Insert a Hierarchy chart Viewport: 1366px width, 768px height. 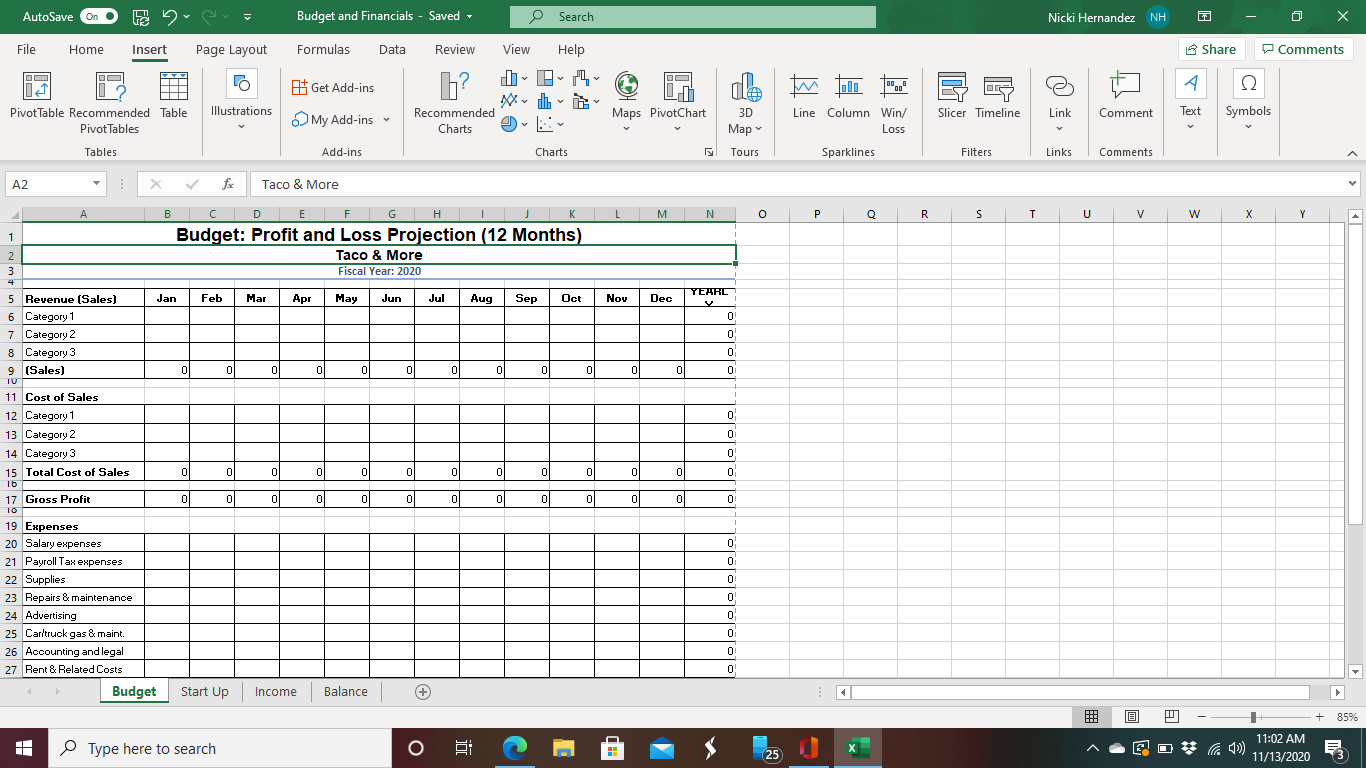pos(548,78)
